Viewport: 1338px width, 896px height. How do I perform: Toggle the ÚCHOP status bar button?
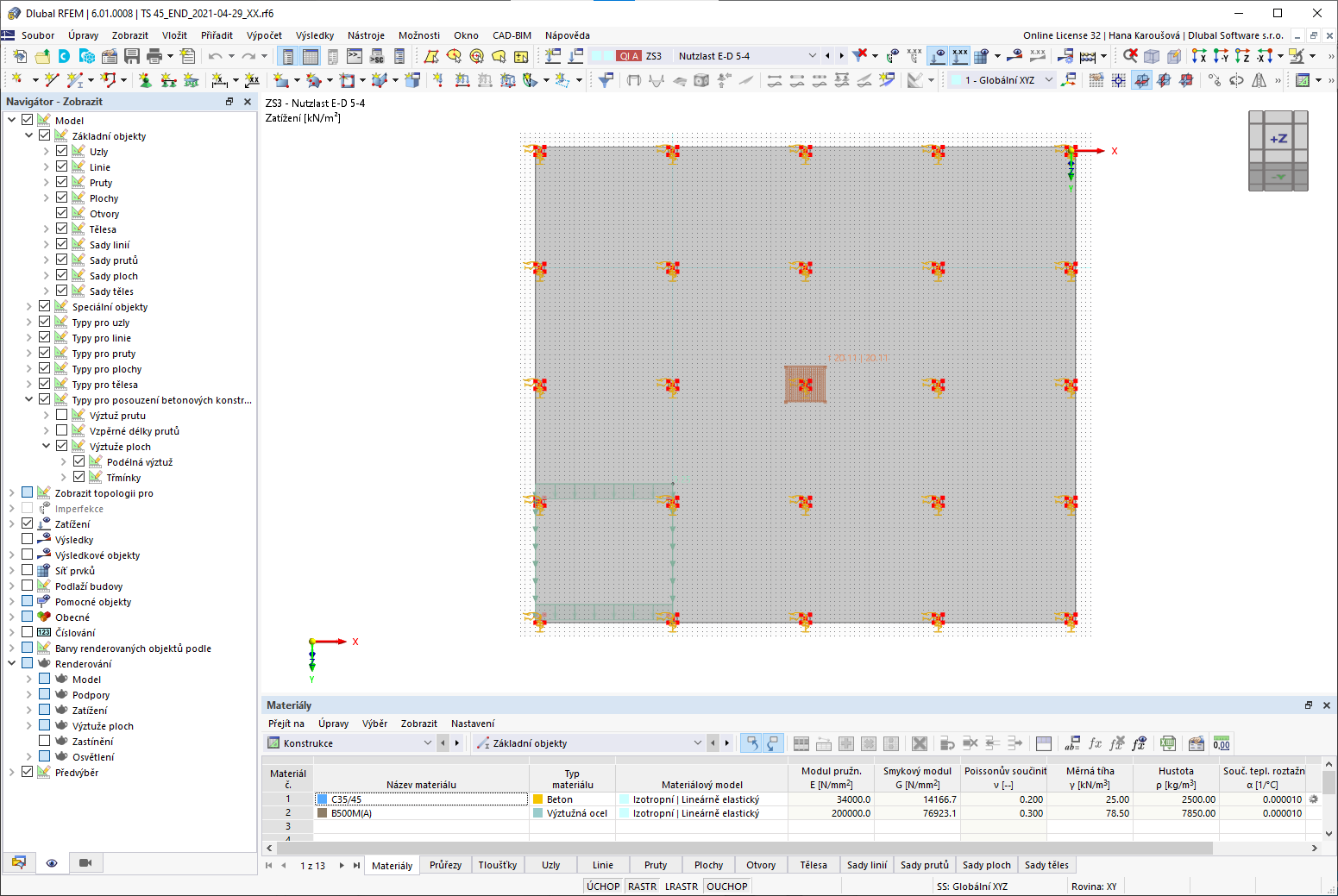coord(603,887)
